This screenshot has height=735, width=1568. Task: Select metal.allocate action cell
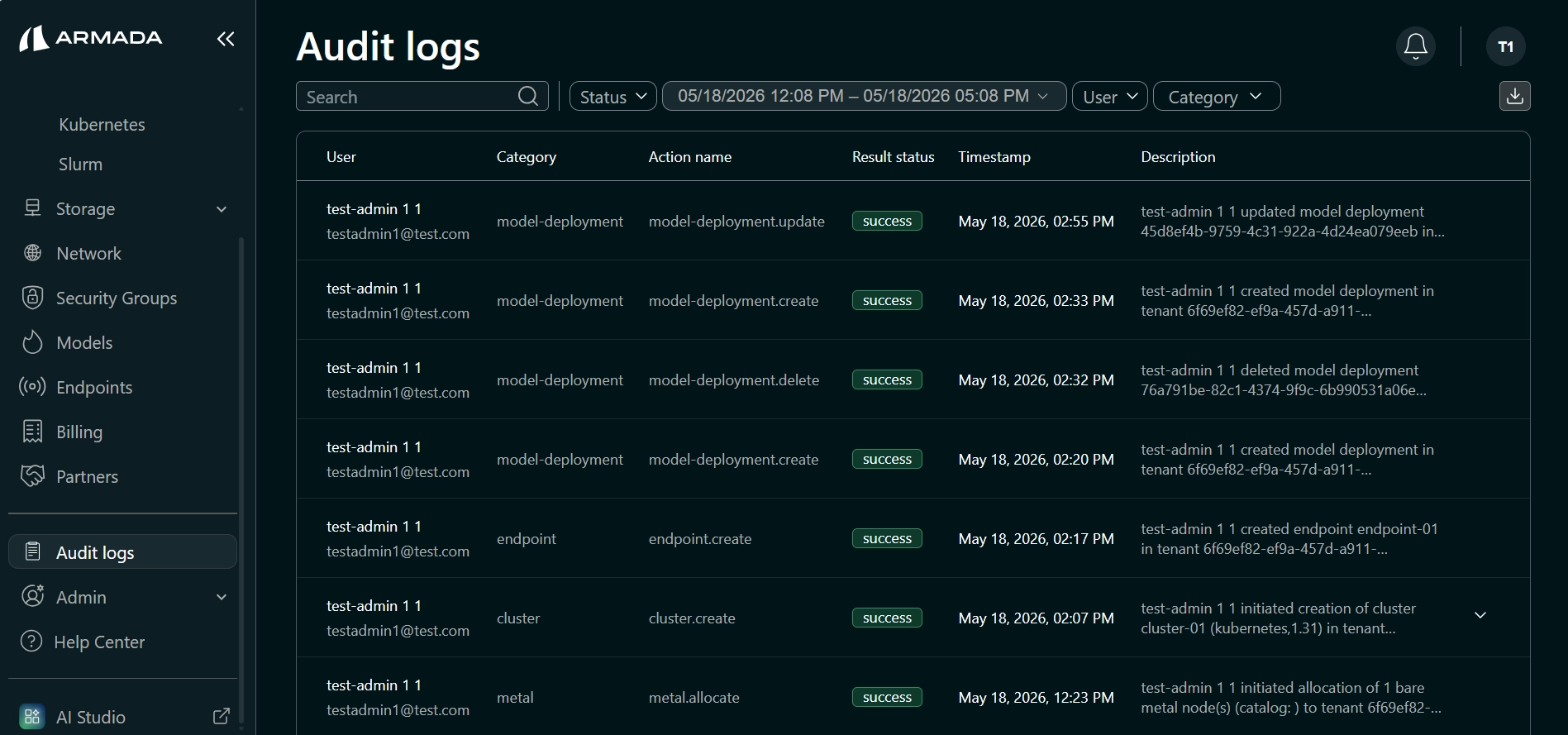coord(693,698)
